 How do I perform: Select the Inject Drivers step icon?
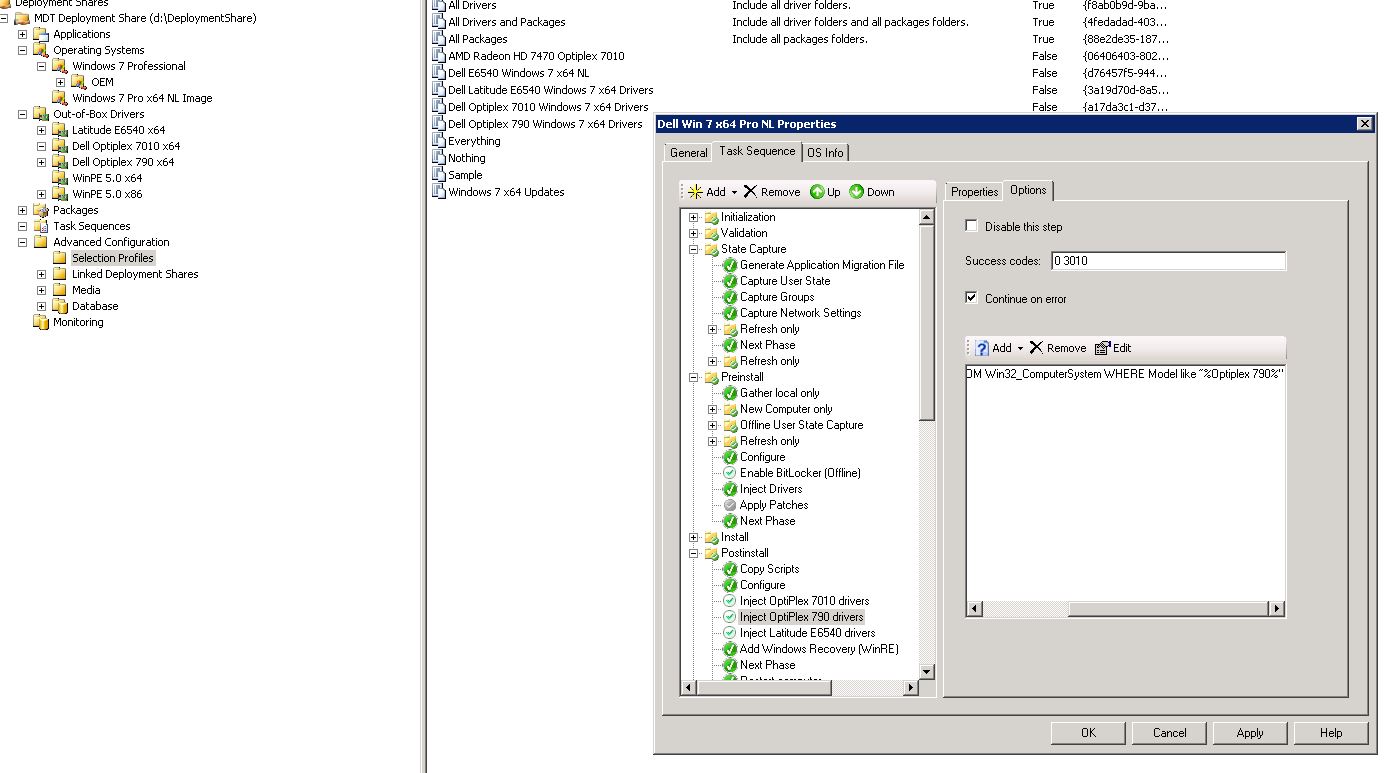tap(730, 489)
